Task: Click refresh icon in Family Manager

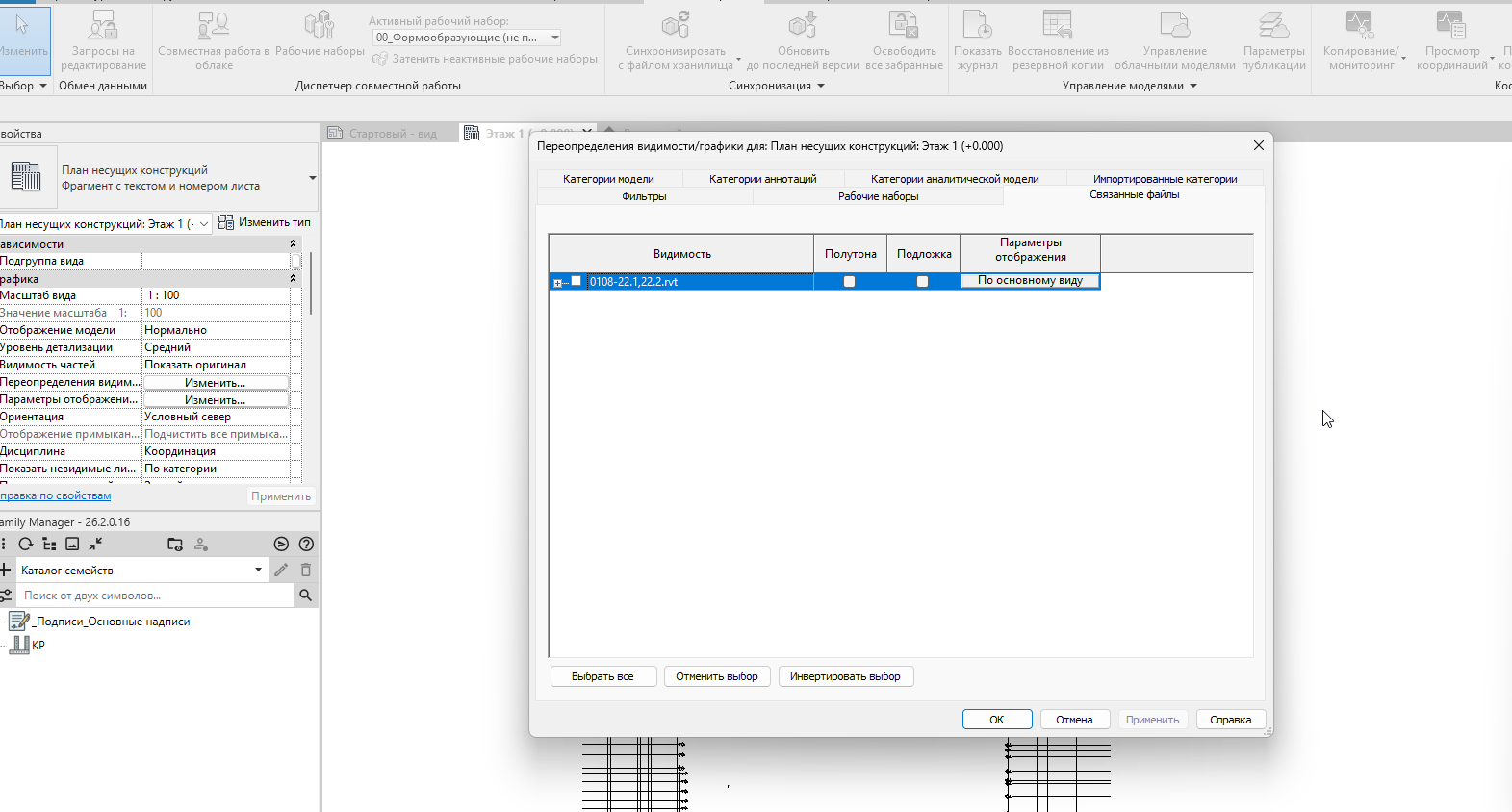Action: [26, 545]
